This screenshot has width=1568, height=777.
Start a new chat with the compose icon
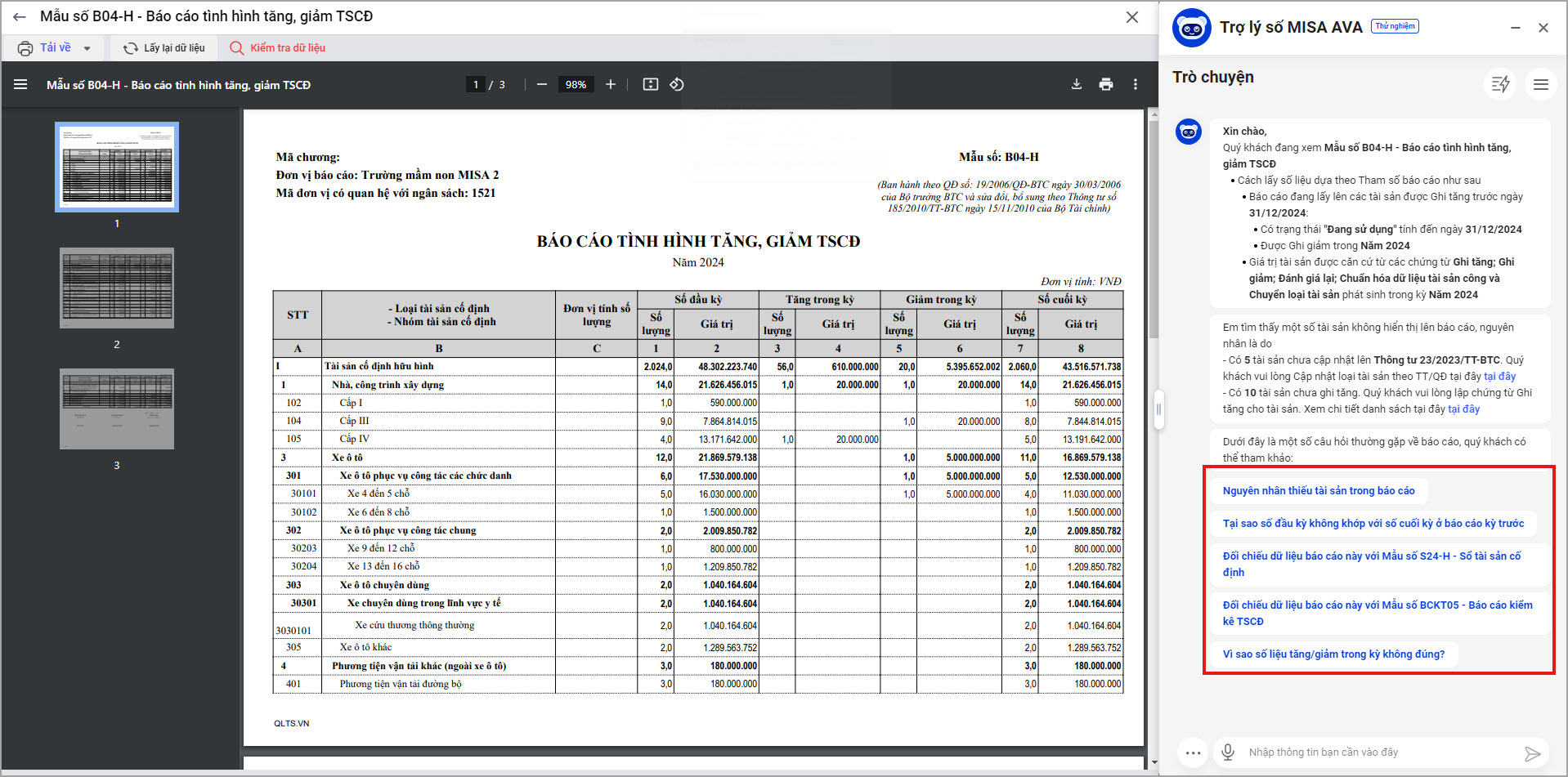1501,83
